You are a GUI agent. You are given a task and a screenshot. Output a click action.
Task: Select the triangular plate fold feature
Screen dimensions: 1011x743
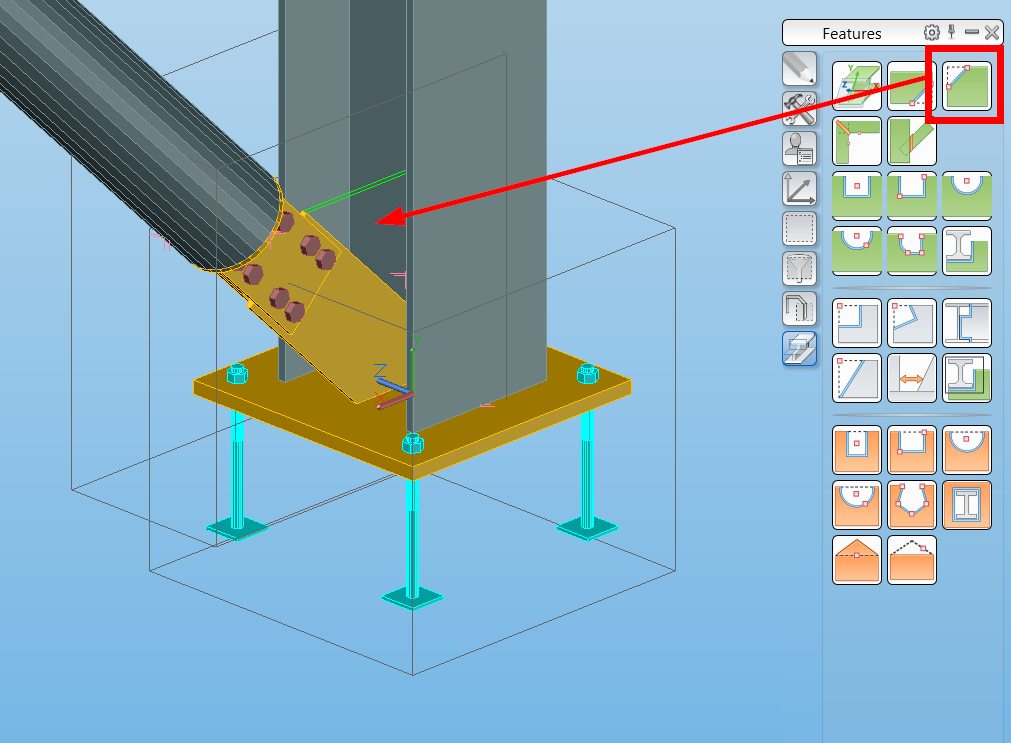pyautogui.click(x=857, y=559)
